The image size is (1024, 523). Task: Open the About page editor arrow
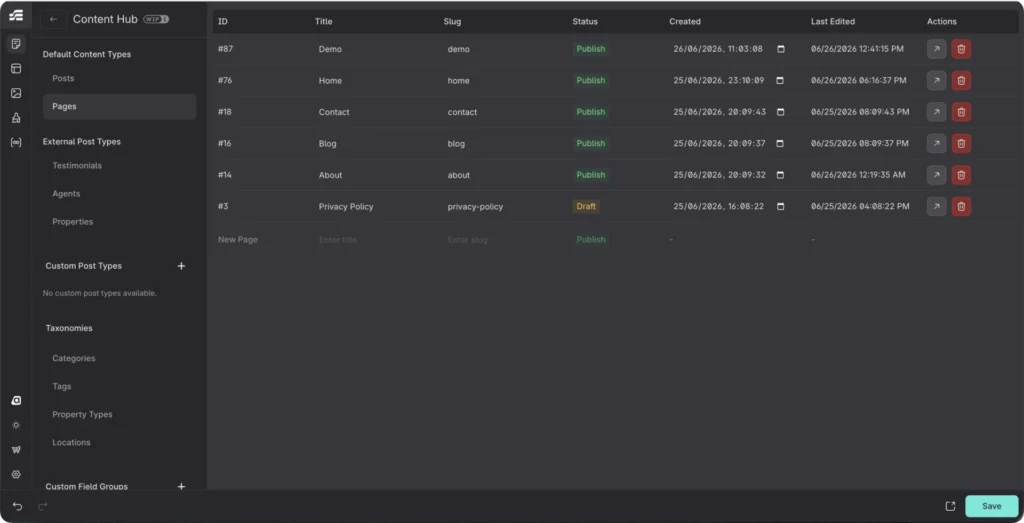tap(936, 175)
